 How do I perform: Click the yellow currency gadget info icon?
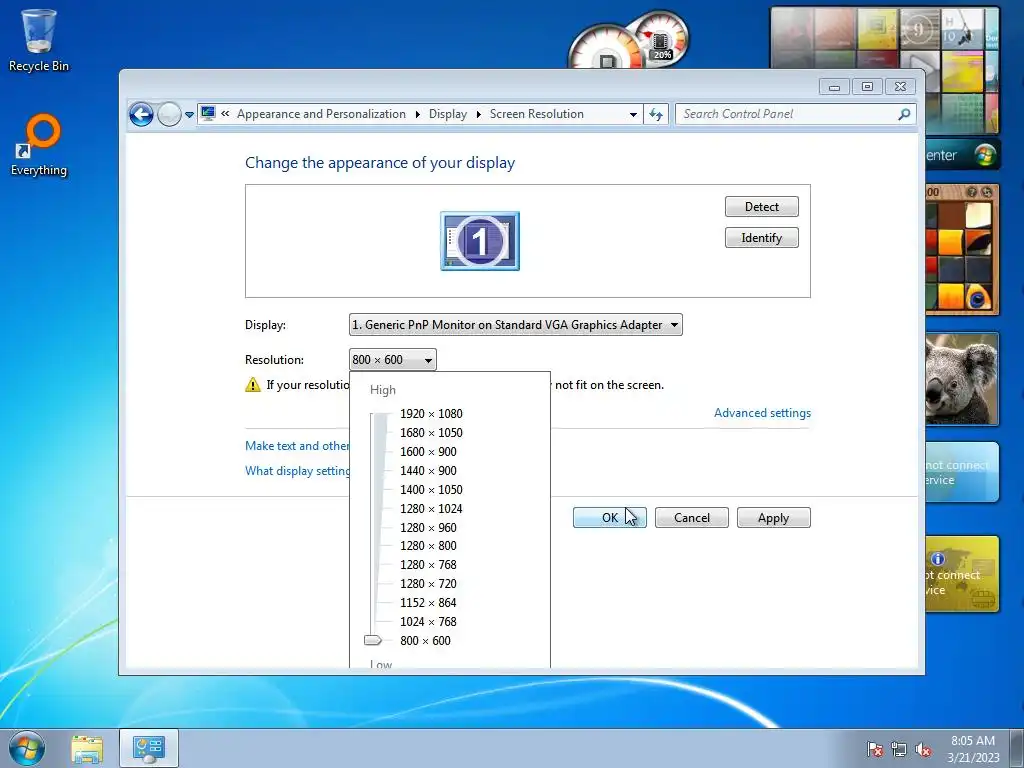(938, 559)
